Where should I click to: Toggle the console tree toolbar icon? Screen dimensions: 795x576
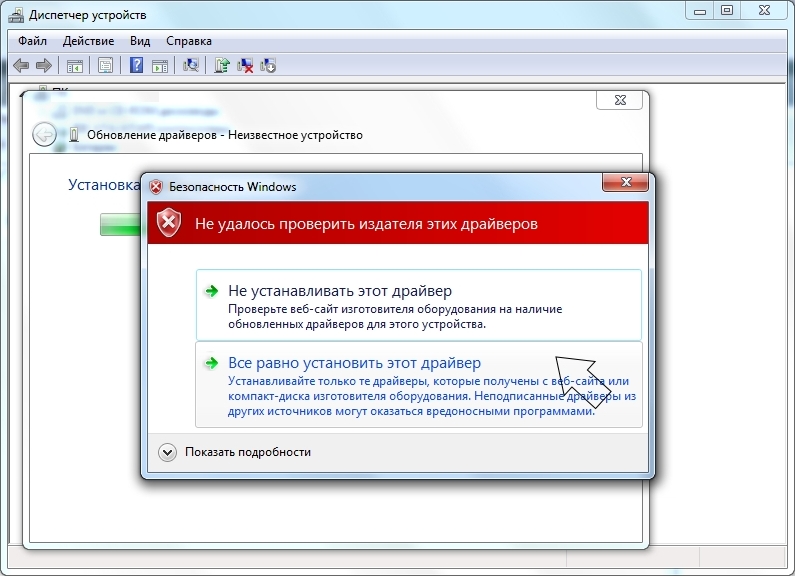(74, 66)
